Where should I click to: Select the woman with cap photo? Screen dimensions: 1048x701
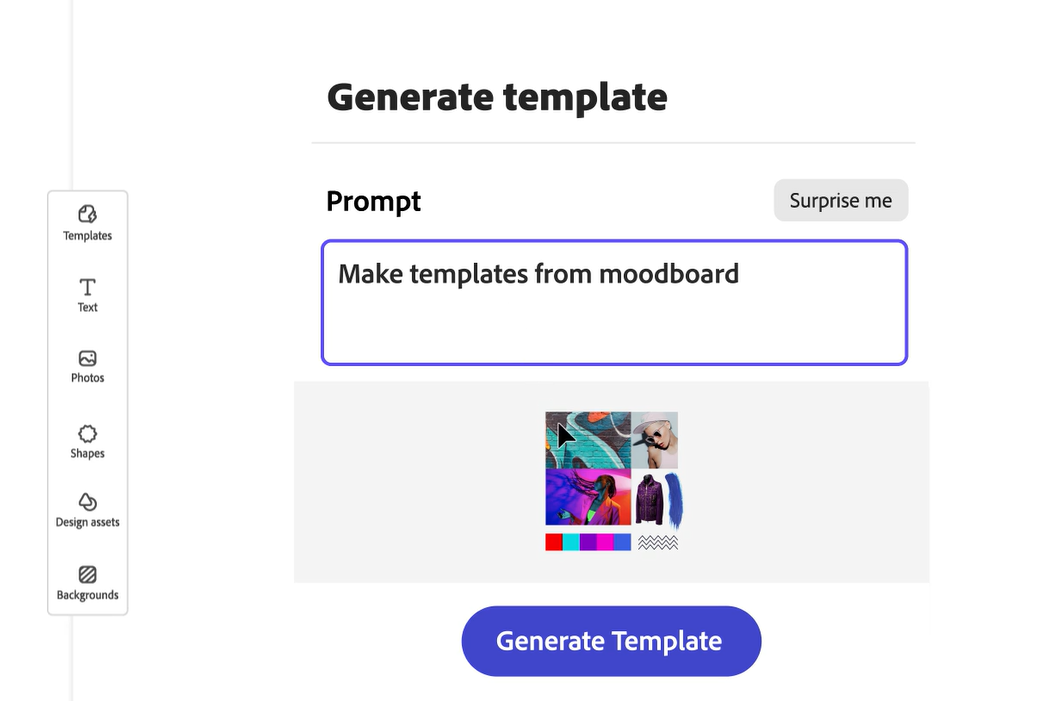(x=655, y=439)
